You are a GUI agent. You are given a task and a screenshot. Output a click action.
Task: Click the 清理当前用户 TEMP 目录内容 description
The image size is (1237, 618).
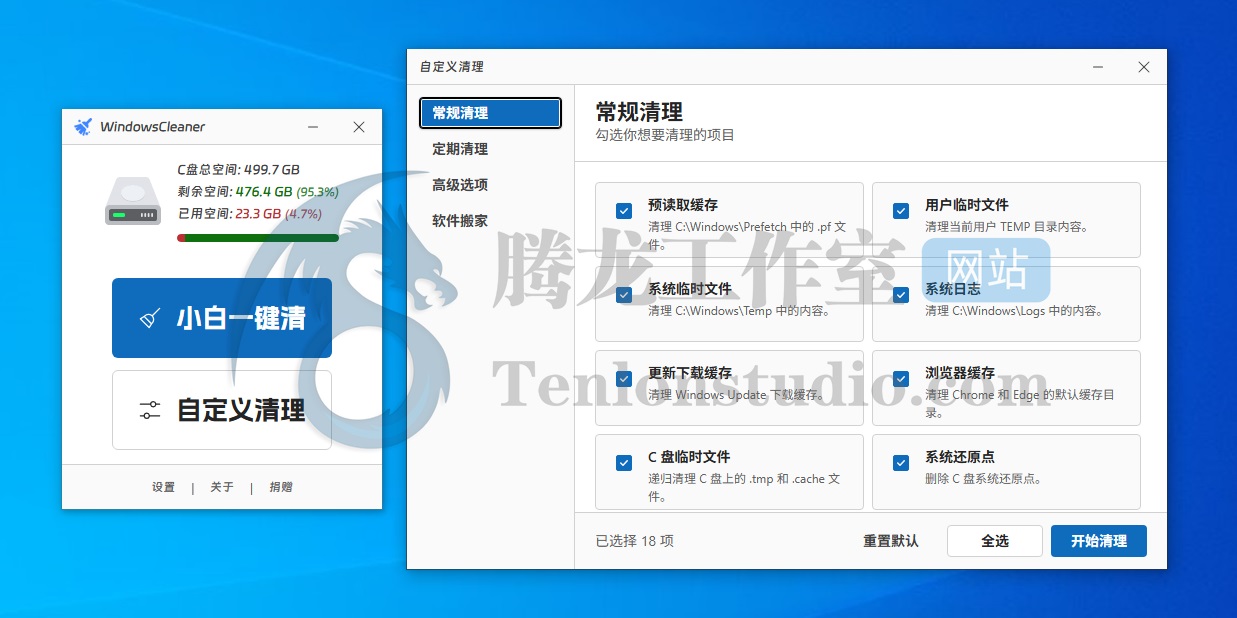tap(1007, 227)
